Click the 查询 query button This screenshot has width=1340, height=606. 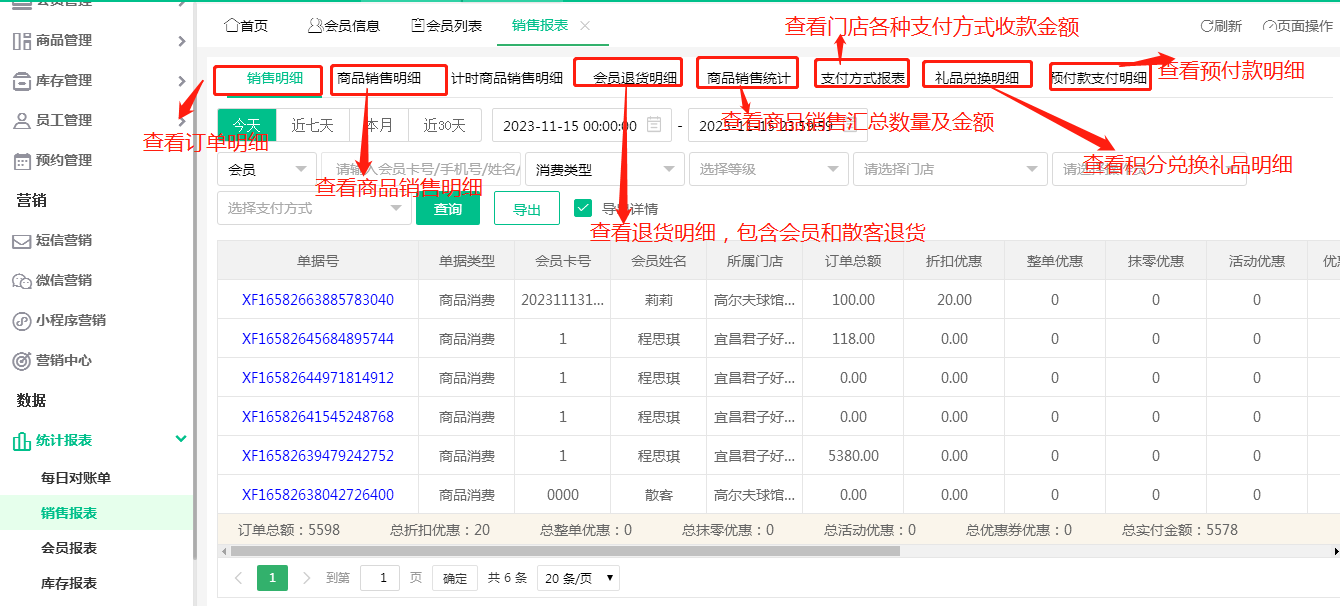point(447,208)
